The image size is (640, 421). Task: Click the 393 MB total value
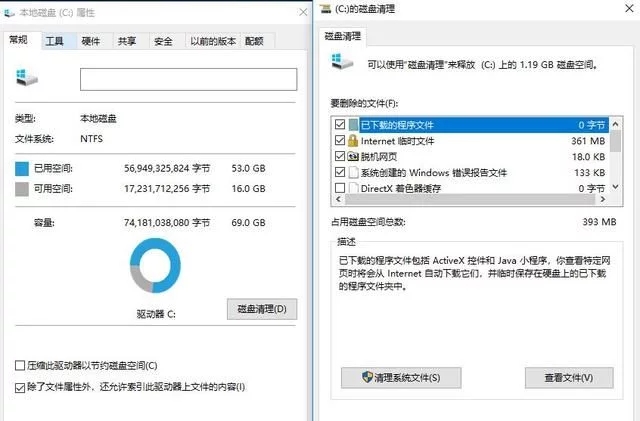[x=599, y=222]
